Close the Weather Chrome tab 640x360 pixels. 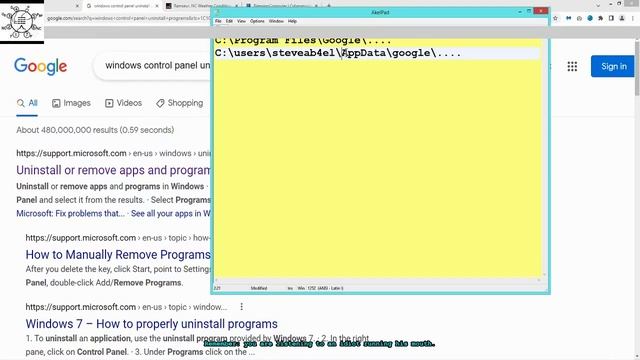point(236,6)
